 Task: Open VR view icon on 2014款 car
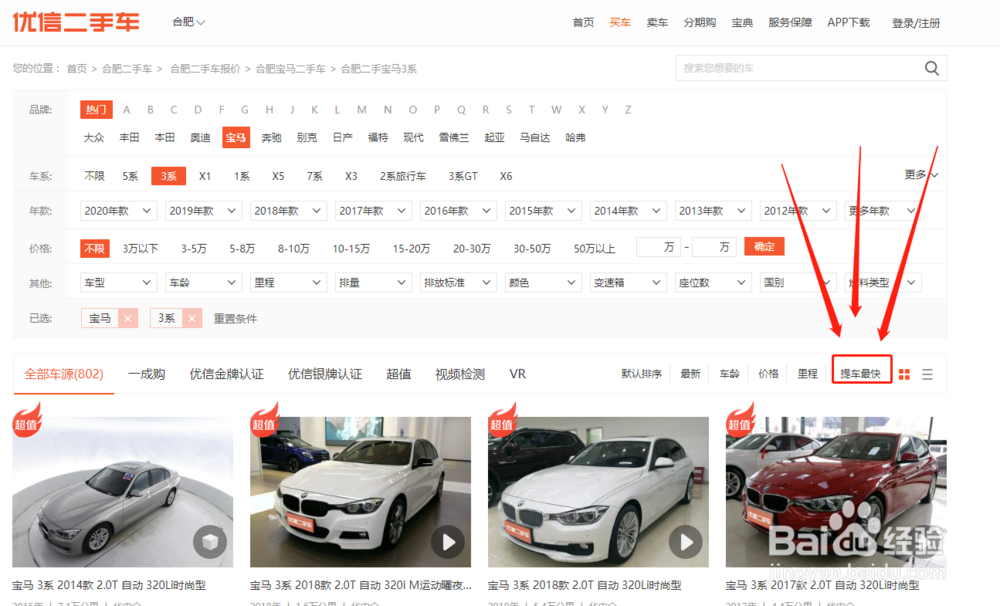pos(210,542)
